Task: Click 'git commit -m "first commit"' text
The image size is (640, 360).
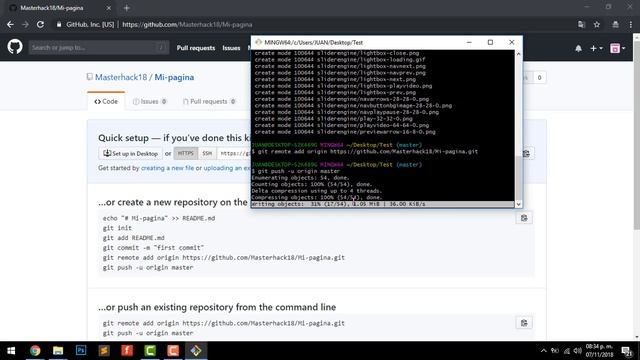Action: 153,248
